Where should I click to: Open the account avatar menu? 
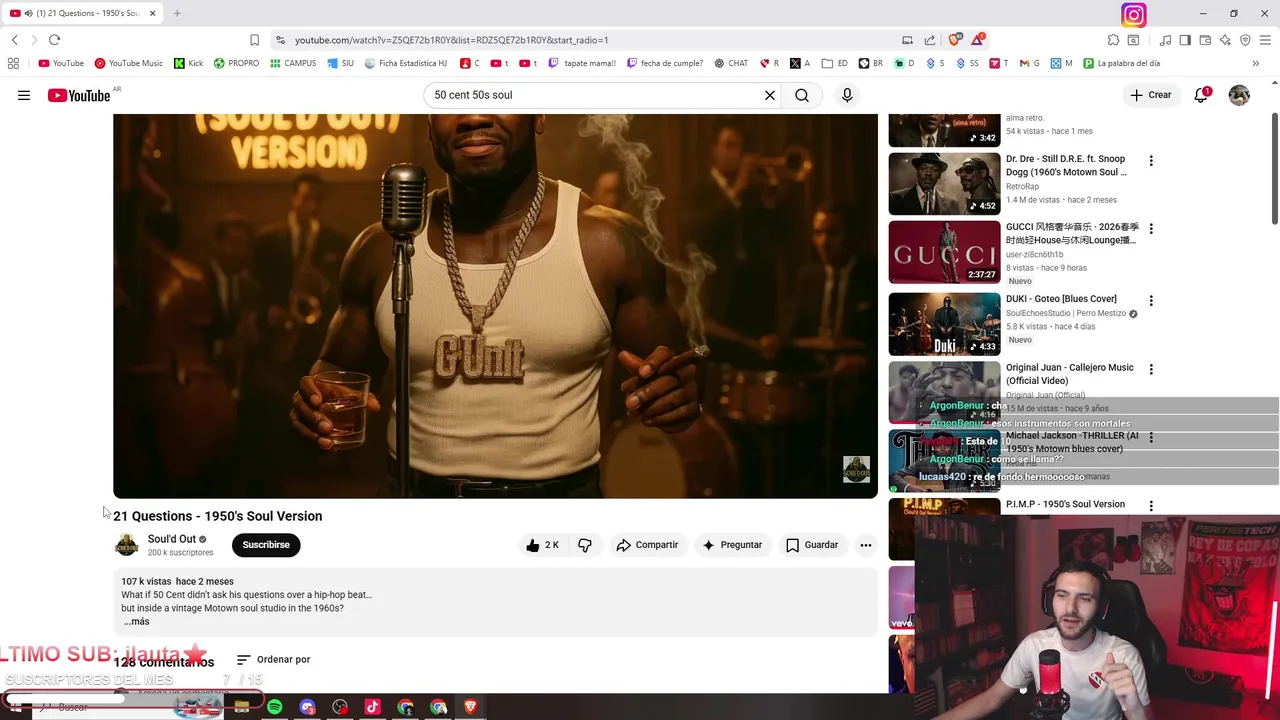point(1239,95)
